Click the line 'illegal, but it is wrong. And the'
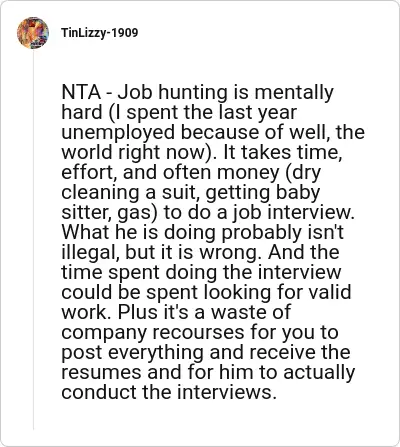Screen dimensions: 400x447 200,252
